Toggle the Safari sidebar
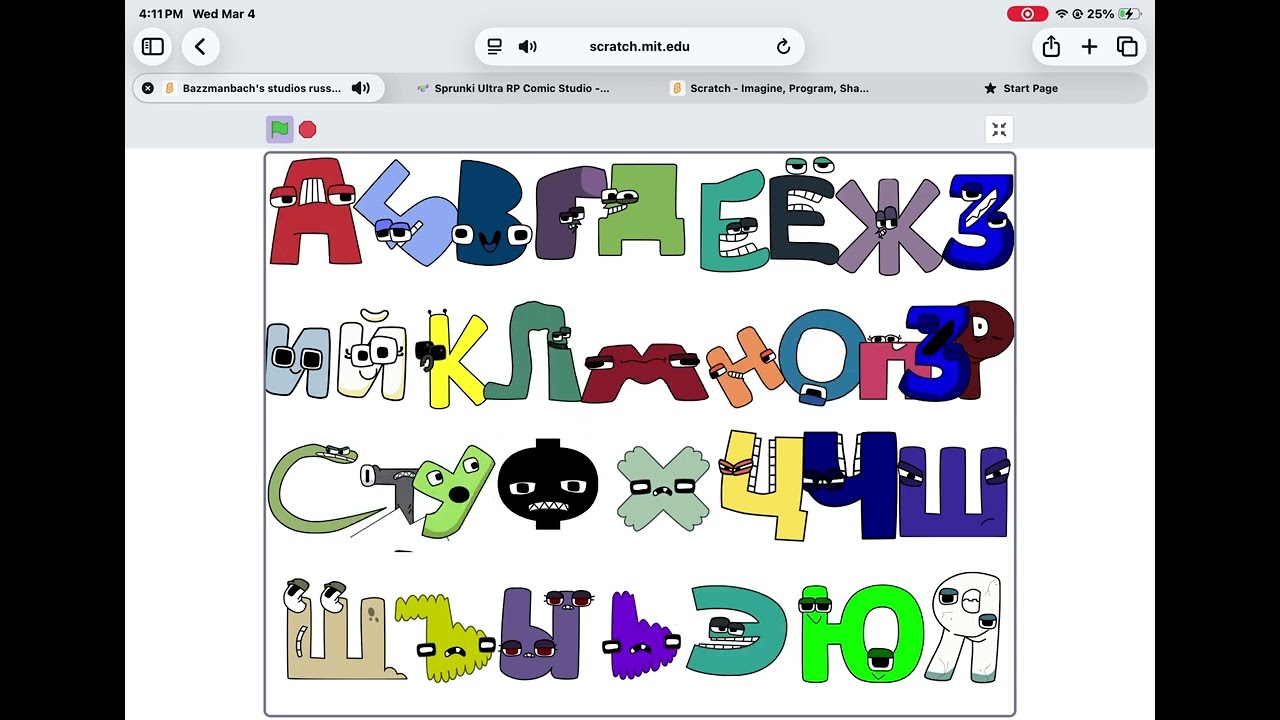Viewport: 1280px width, 720px height. point(153,47)
